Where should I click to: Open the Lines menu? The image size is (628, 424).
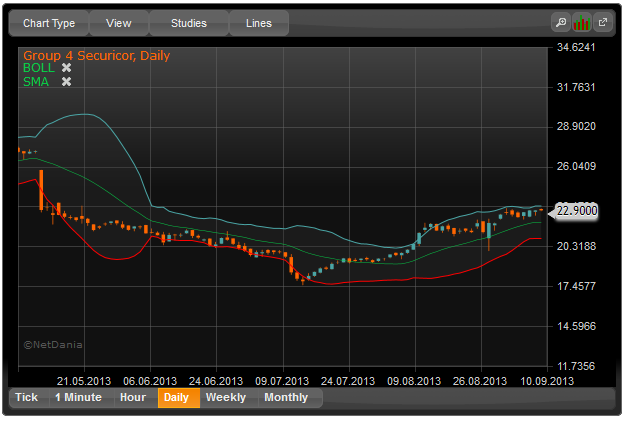pos(259,23)
